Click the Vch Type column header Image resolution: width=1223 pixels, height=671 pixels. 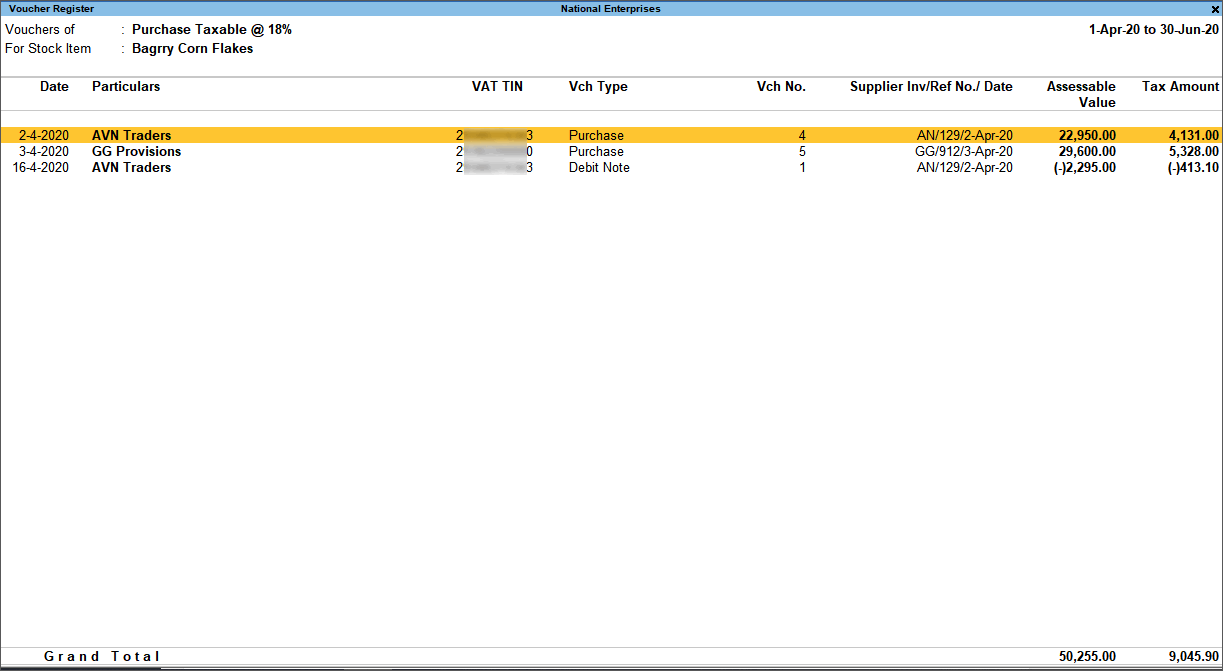(598, 87)
